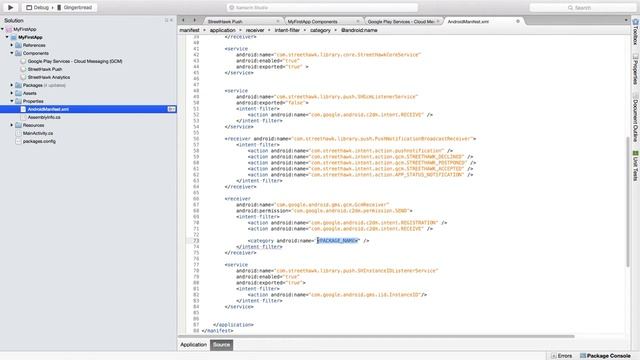Image resolution: width=640 pixels, height=360 pixels.
Task: Collapse the MyFirstApp solution node
Action: [x=3, y=29]
